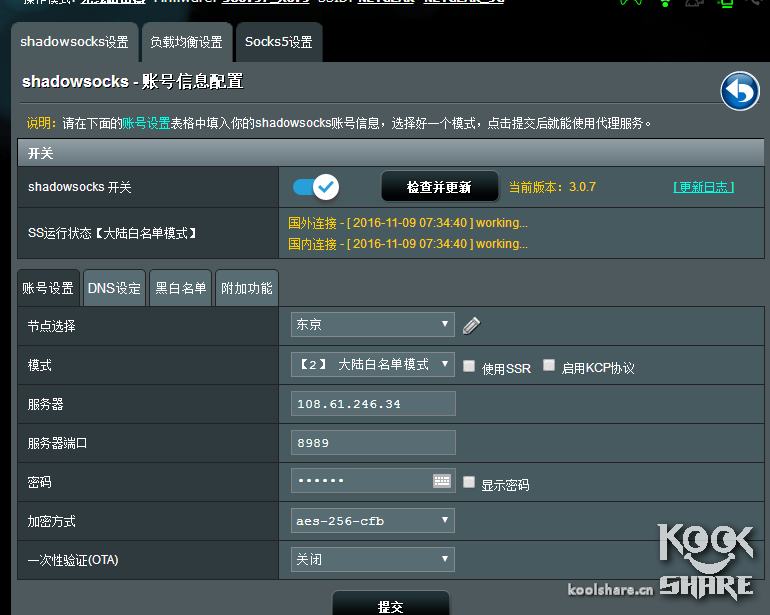The width and height of the screenshot is (770, 615).
Task: Switch to the 负载均衡设置 tab
Action: (186, 42)
